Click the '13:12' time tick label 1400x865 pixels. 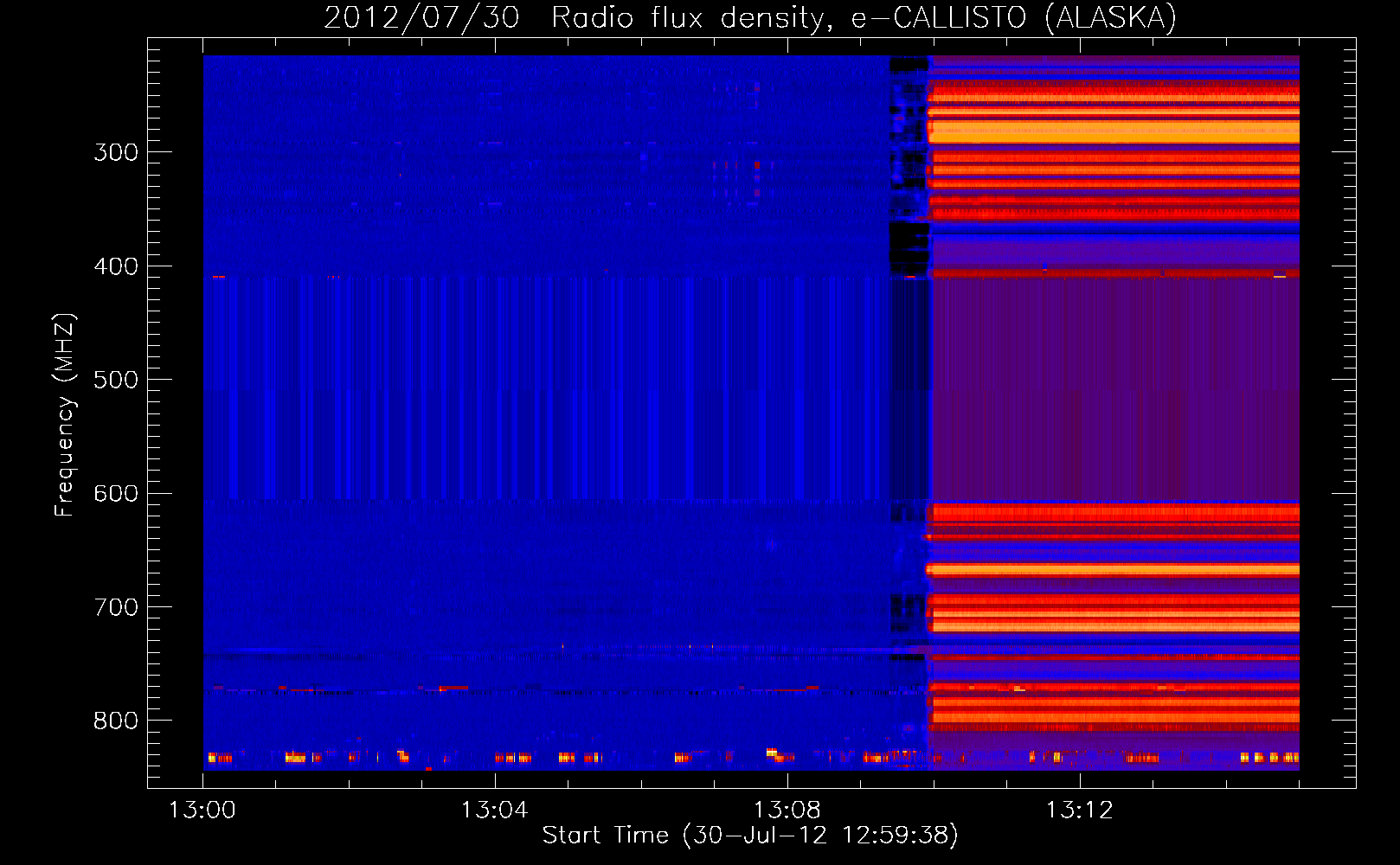[1080, 811]
